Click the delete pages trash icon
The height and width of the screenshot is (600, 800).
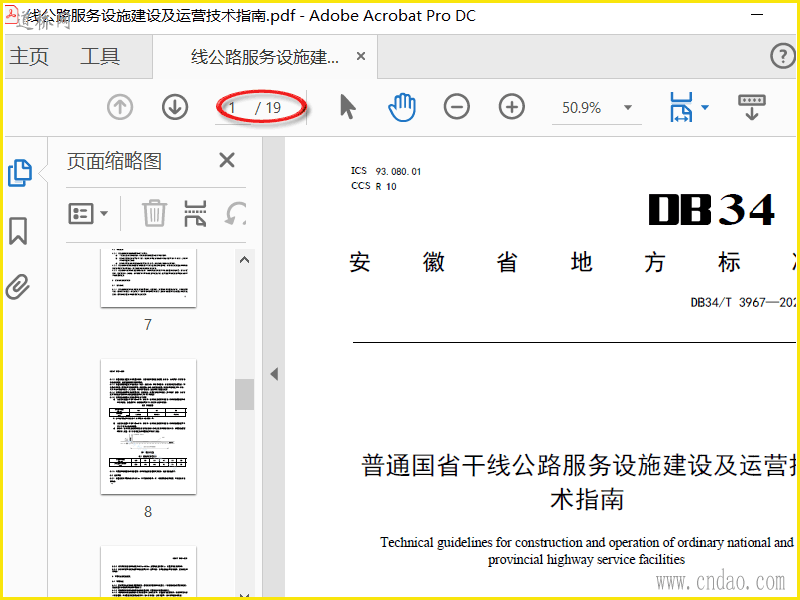click(154, 213)
